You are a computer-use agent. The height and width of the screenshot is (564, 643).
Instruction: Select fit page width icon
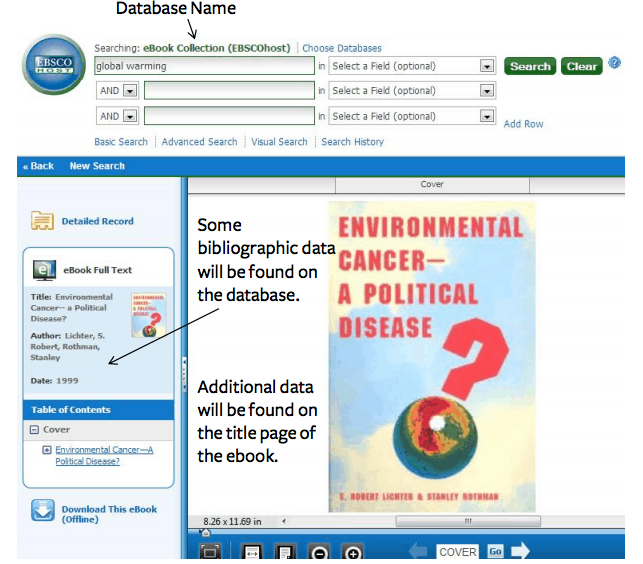pyautogui.click(x=252, y=553)
